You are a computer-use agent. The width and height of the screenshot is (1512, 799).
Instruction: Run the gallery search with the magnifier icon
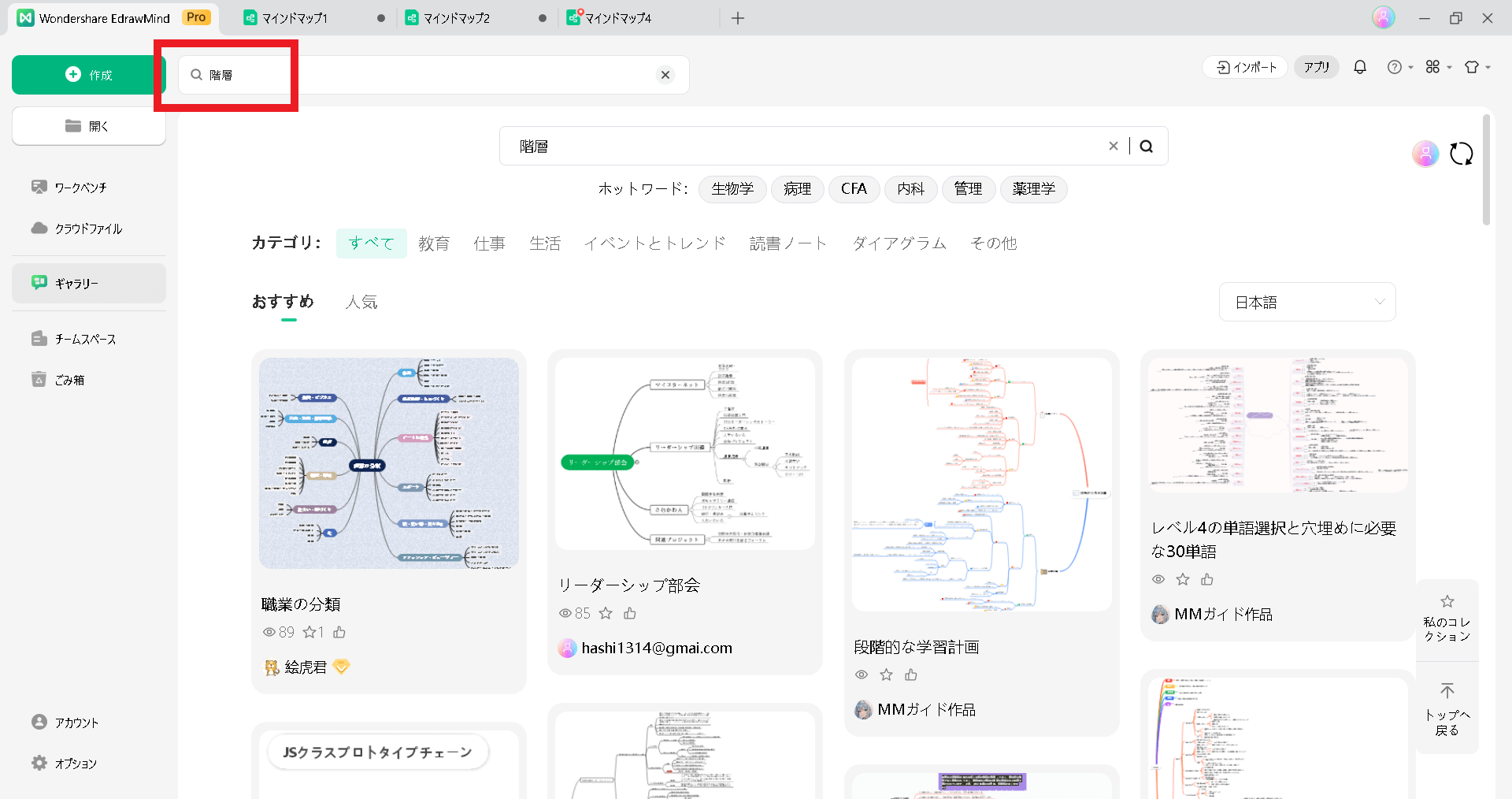[x=1147, y=146]
